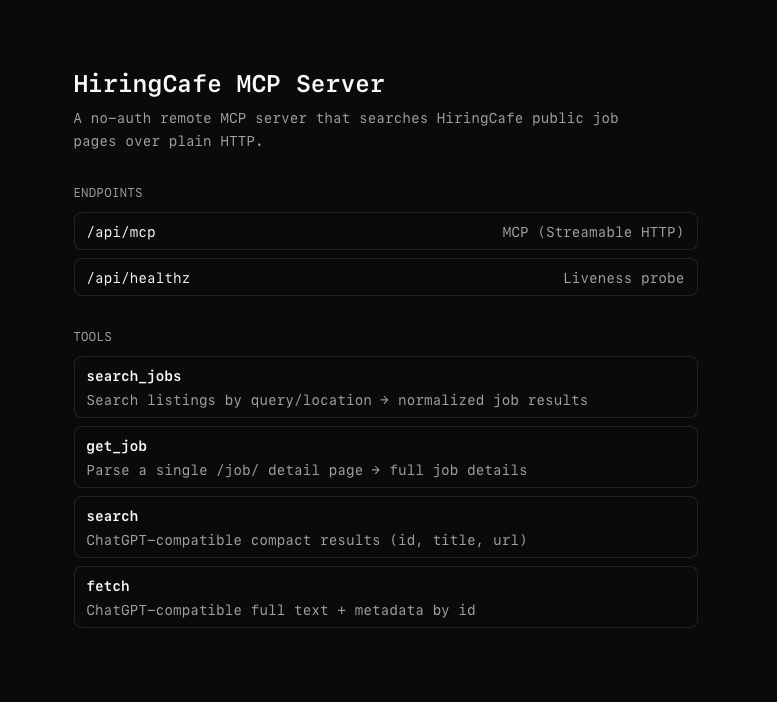Select the get_job tool name

click(x=116, y=446)
